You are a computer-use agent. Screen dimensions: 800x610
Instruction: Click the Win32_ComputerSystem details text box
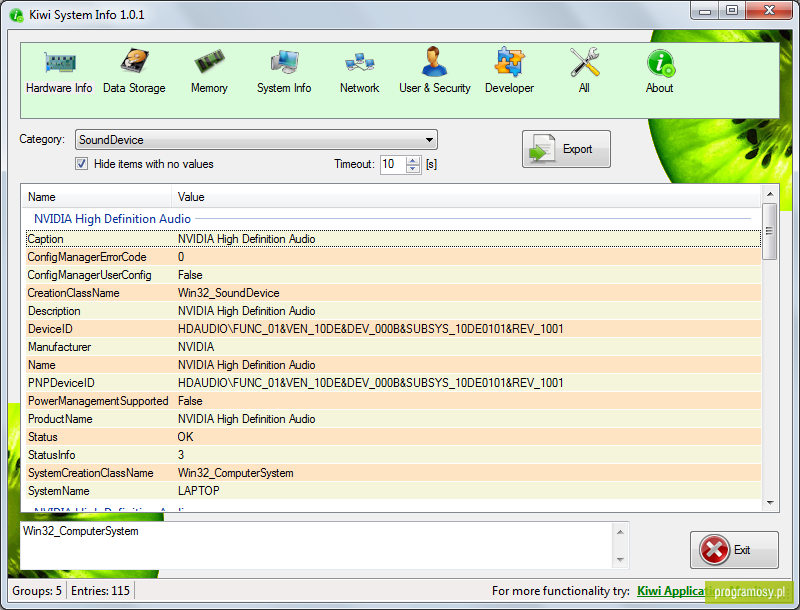pyautogui.click(x=316, y=545)
